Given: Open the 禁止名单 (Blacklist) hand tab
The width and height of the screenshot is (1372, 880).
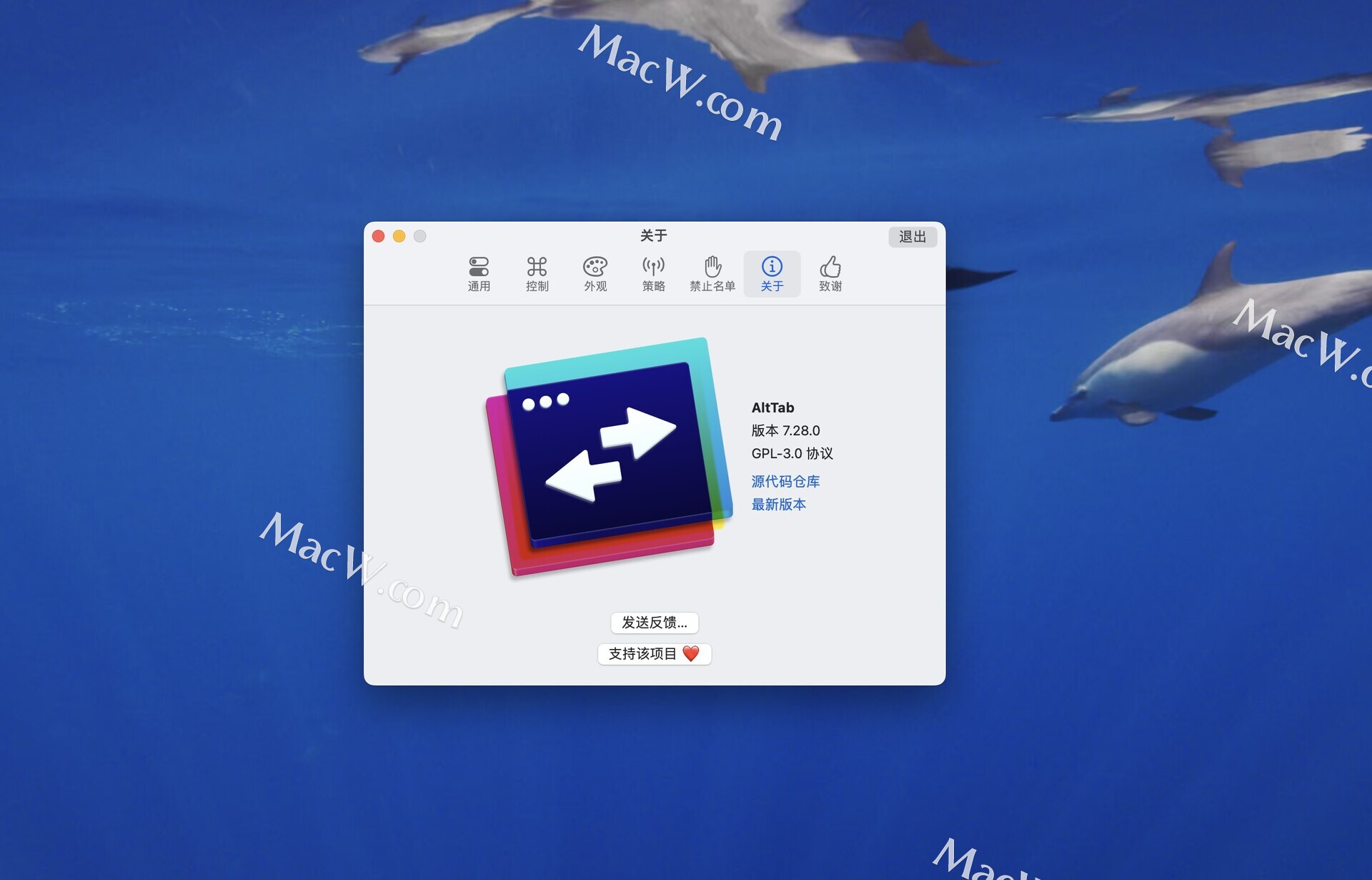Looking at the screenshot, I should [x=712, y=274].
